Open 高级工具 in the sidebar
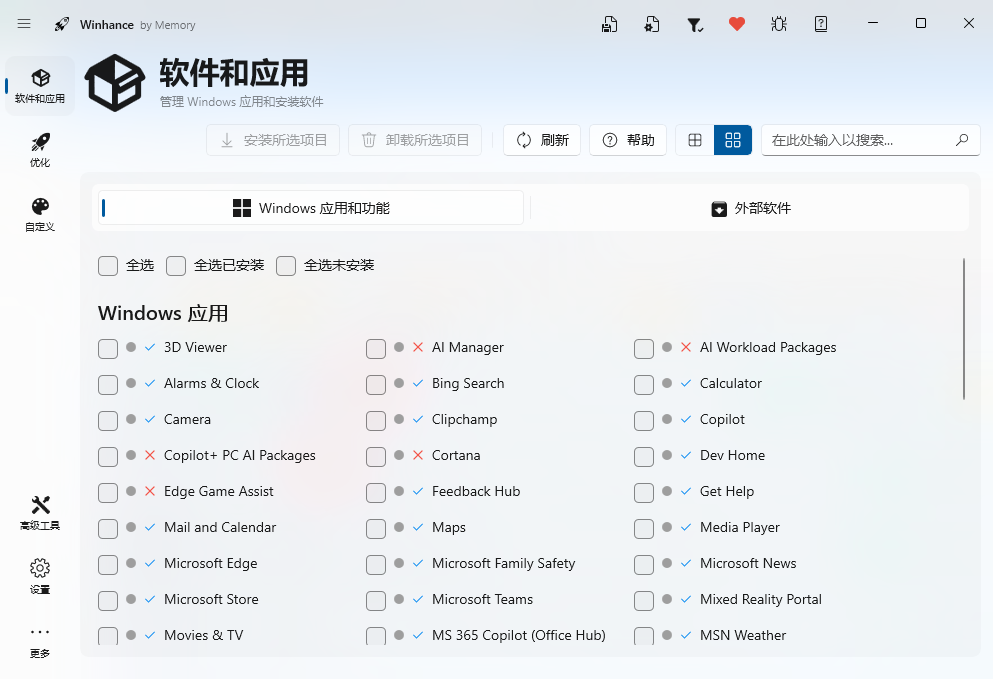 pos(40,512)
